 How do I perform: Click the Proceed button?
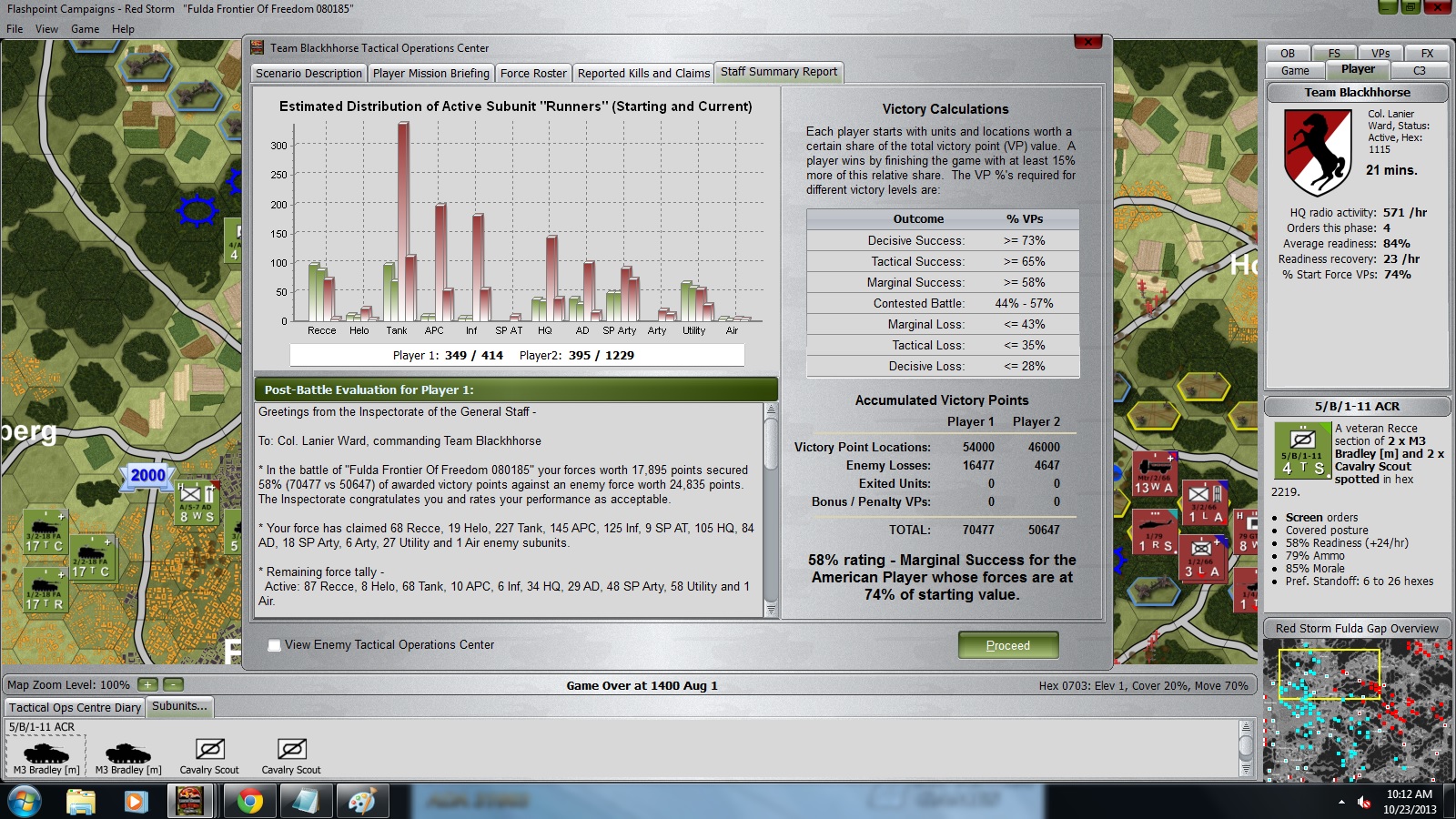click(x=1008, y=645)
